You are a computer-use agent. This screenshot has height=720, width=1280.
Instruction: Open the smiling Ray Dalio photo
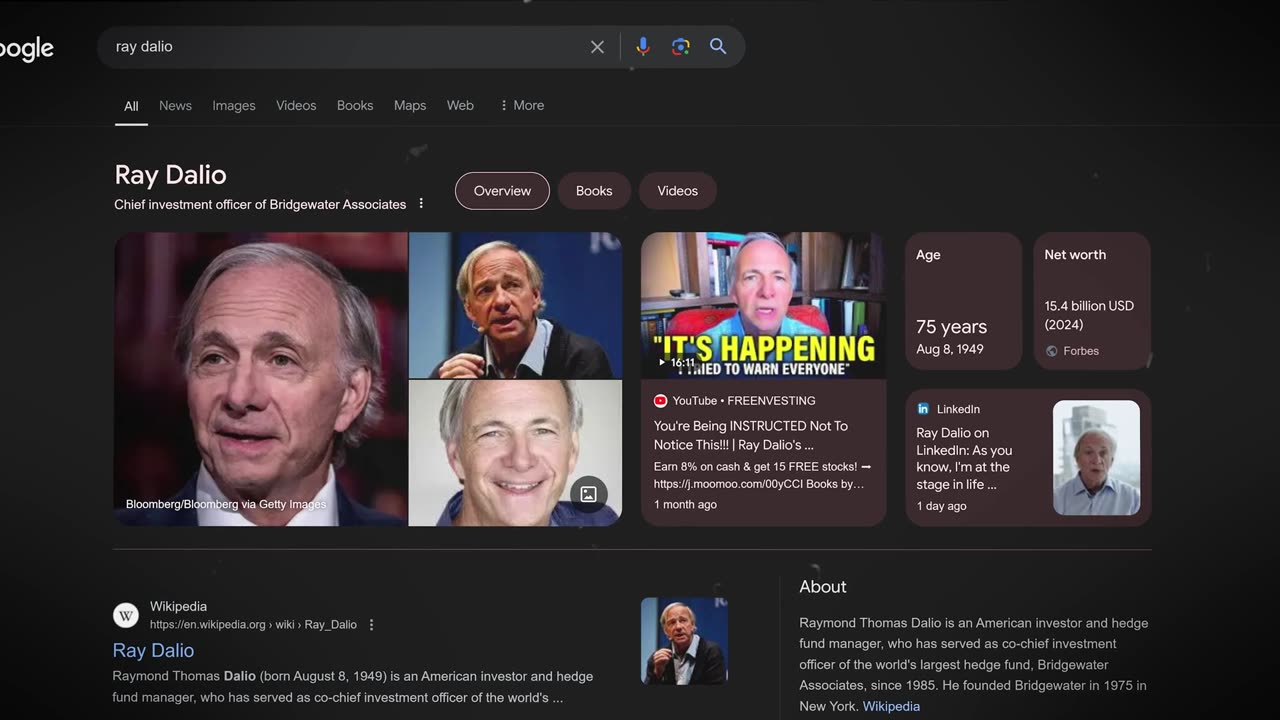[x=516, y=453]
